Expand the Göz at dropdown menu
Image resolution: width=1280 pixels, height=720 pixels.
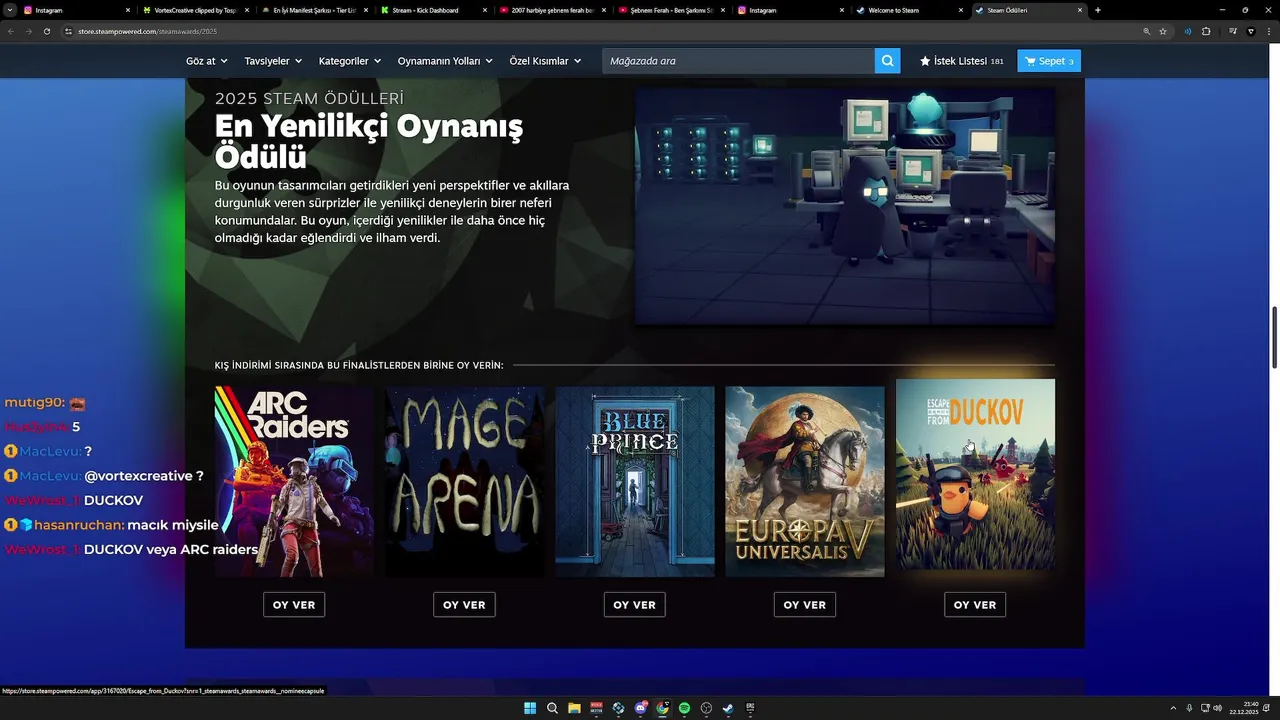point(206,61)
